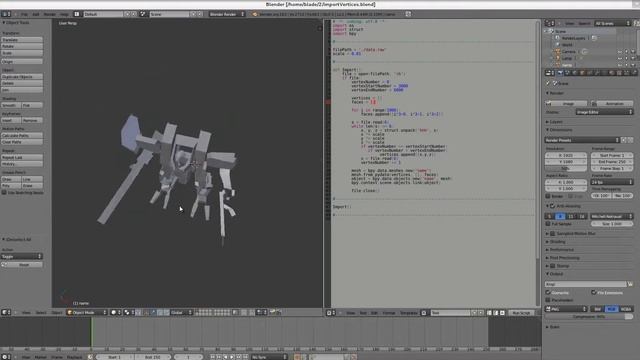The width and height of the screenshot is (640, 360).
Task: Toggle Use Rendering Nodes checkbox in tool shelf
Action: click(4, 193)
